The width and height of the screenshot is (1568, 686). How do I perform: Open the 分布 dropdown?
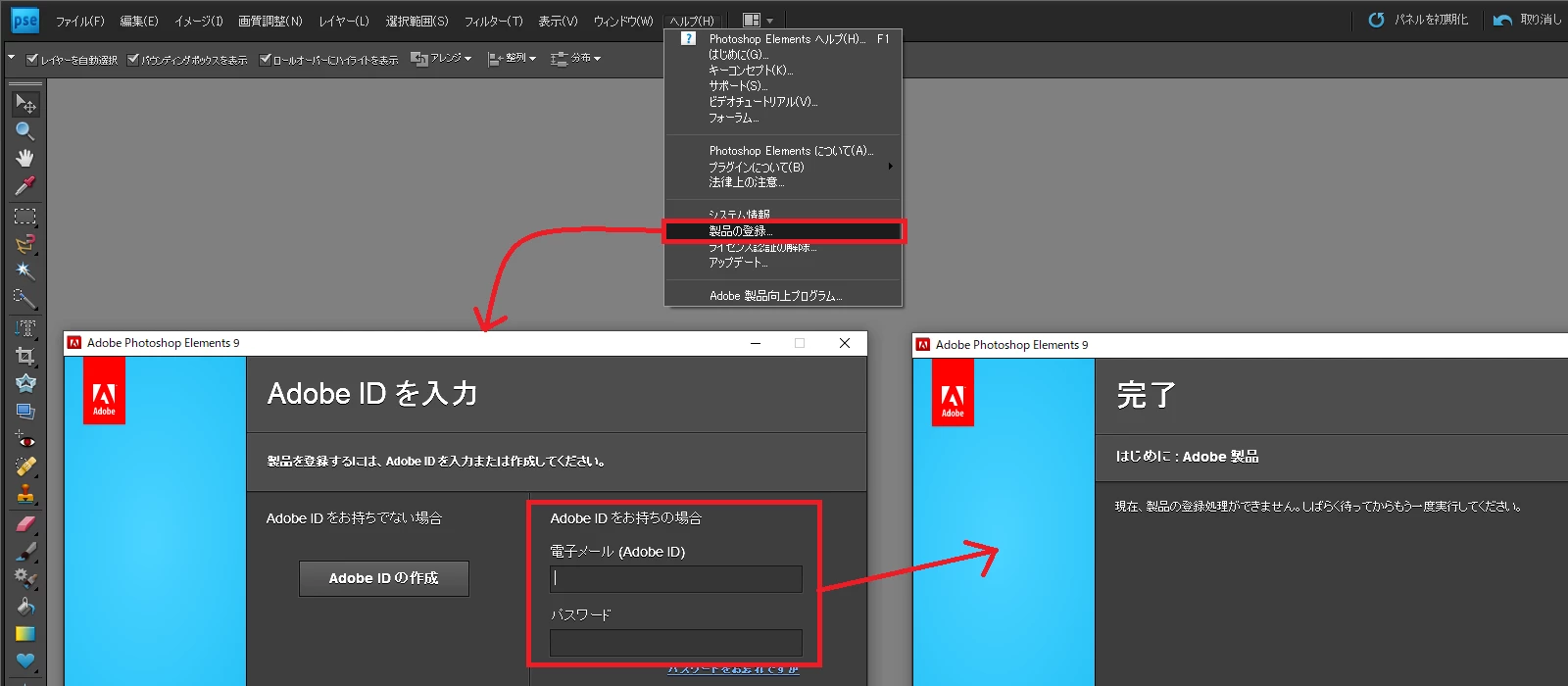pos(575,59)
